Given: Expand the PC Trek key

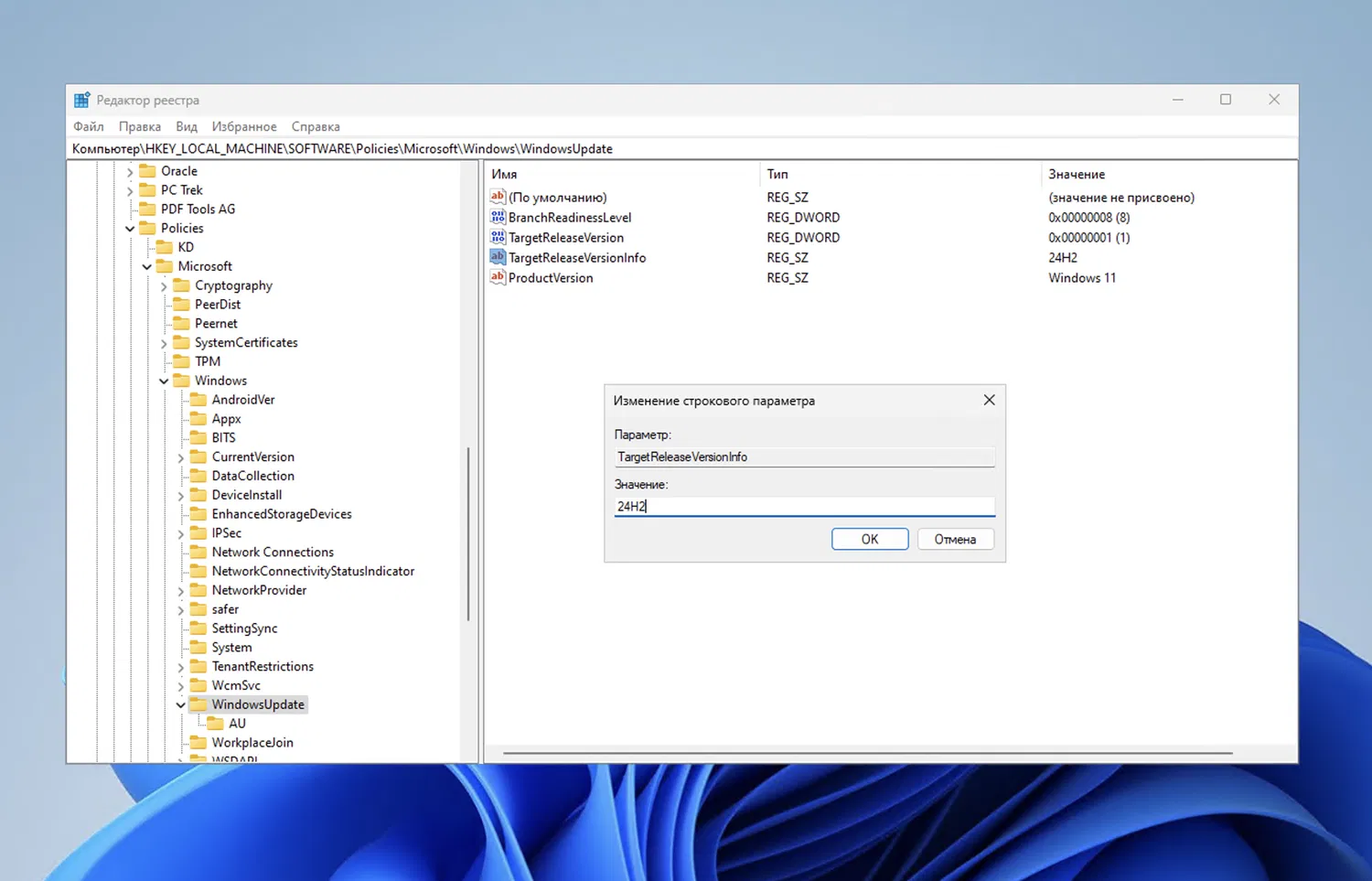Looking at the screenshot, I should pos(130,191).
